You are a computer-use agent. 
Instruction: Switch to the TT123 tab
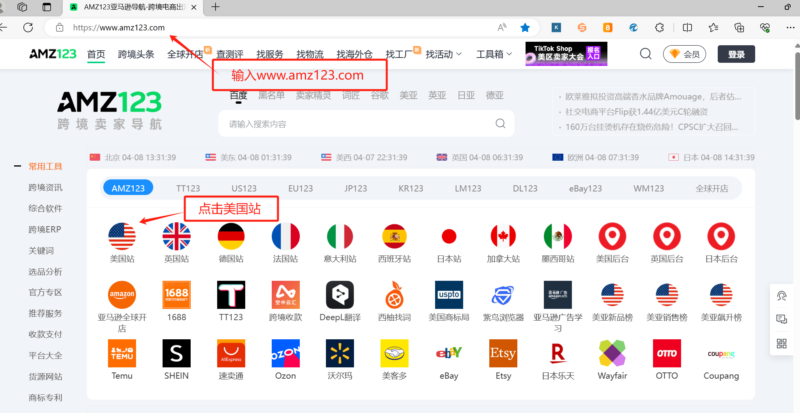click(188, 188)
